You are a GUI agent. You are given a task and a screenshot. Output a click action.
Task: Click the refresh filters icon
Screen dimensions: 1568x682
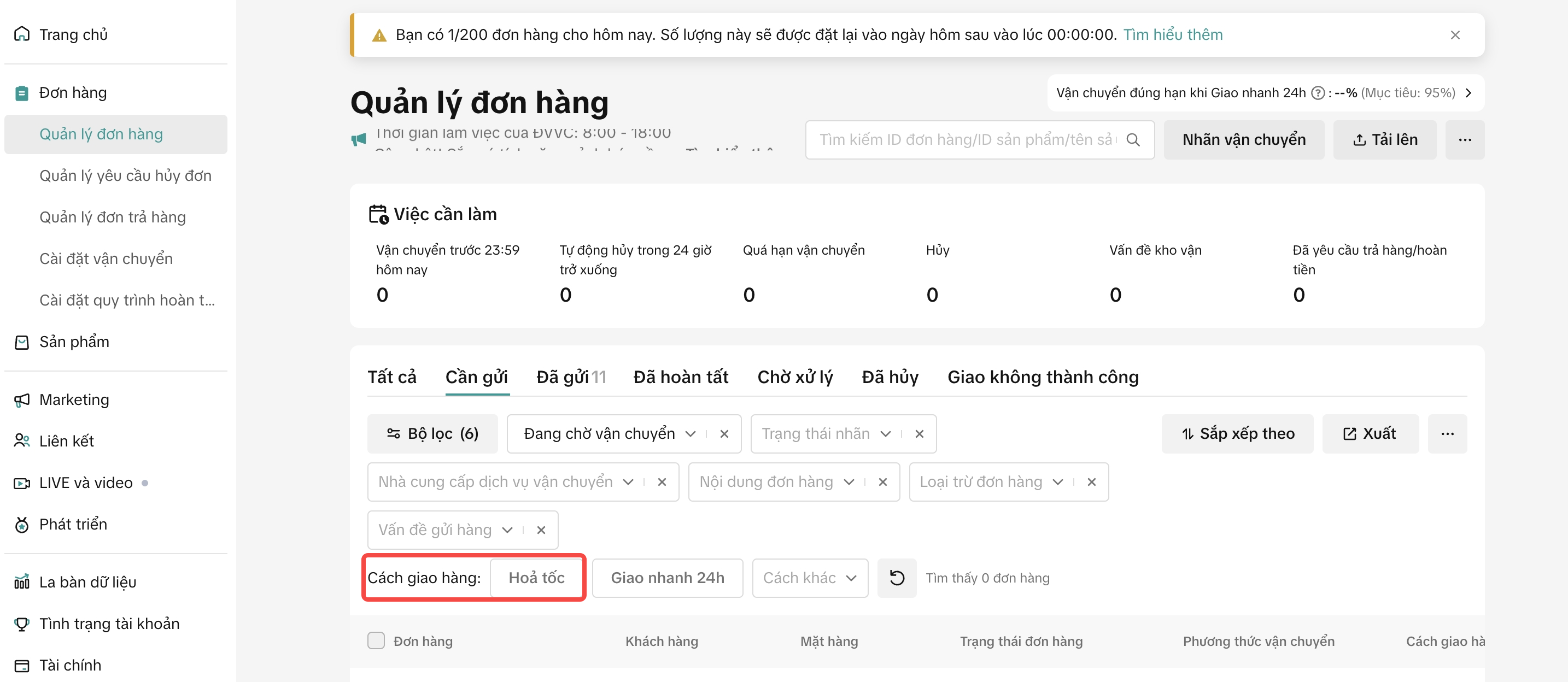(896, 578)
